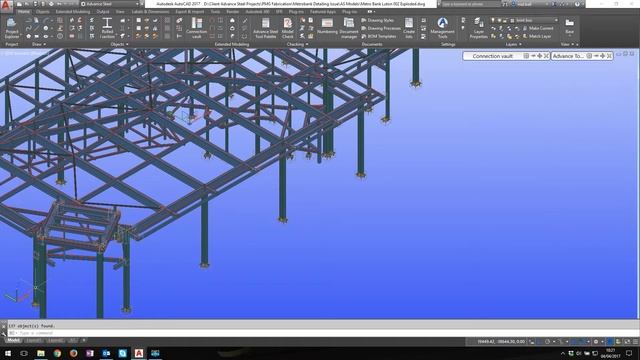
Task: Switch to the Tools ribbon tab
Action: point(215,12)
